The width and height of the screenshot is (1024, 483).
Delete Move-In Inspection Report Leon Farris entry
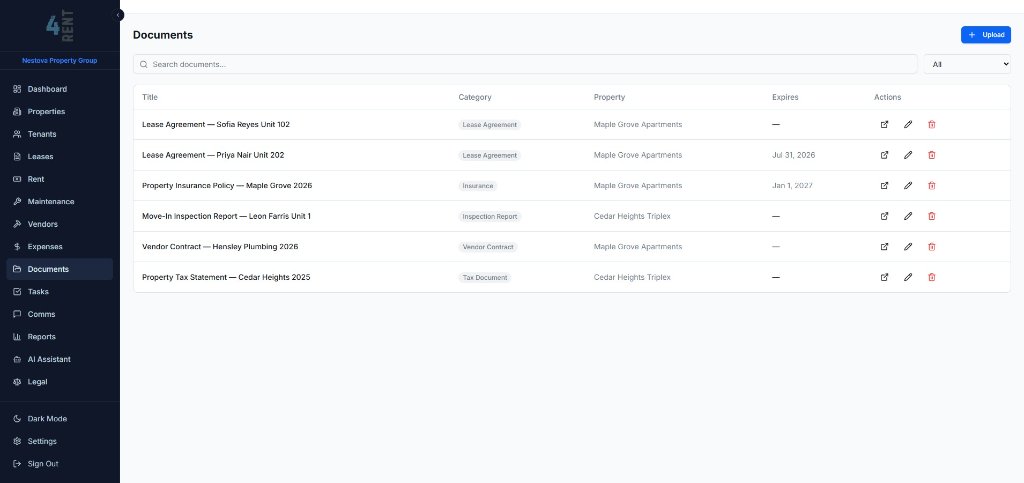pyautogui.click(x=931, y=216)
